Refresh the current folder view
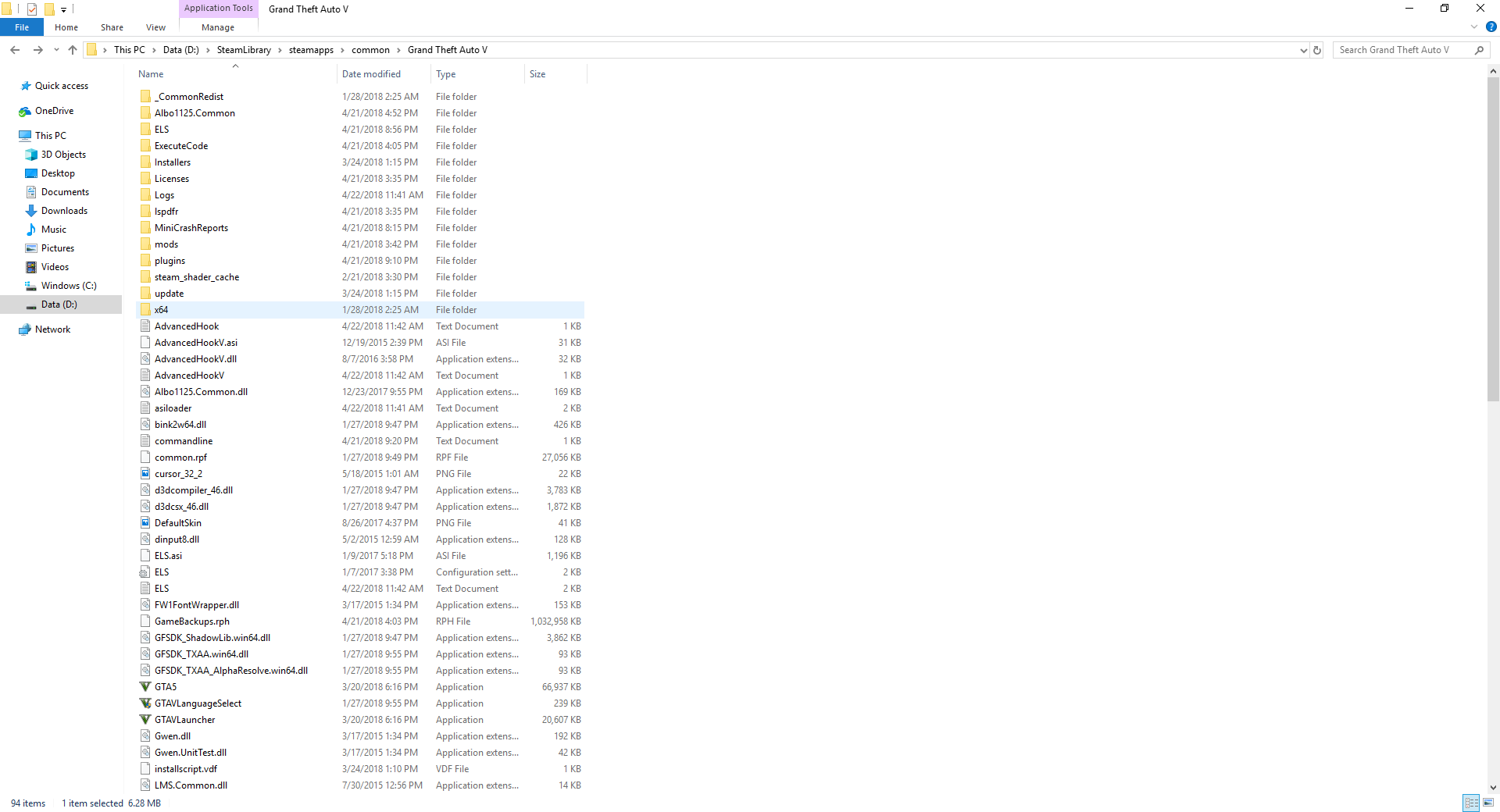Image resolution: width=1500 pixels, height=812 pixels. 1317,50
